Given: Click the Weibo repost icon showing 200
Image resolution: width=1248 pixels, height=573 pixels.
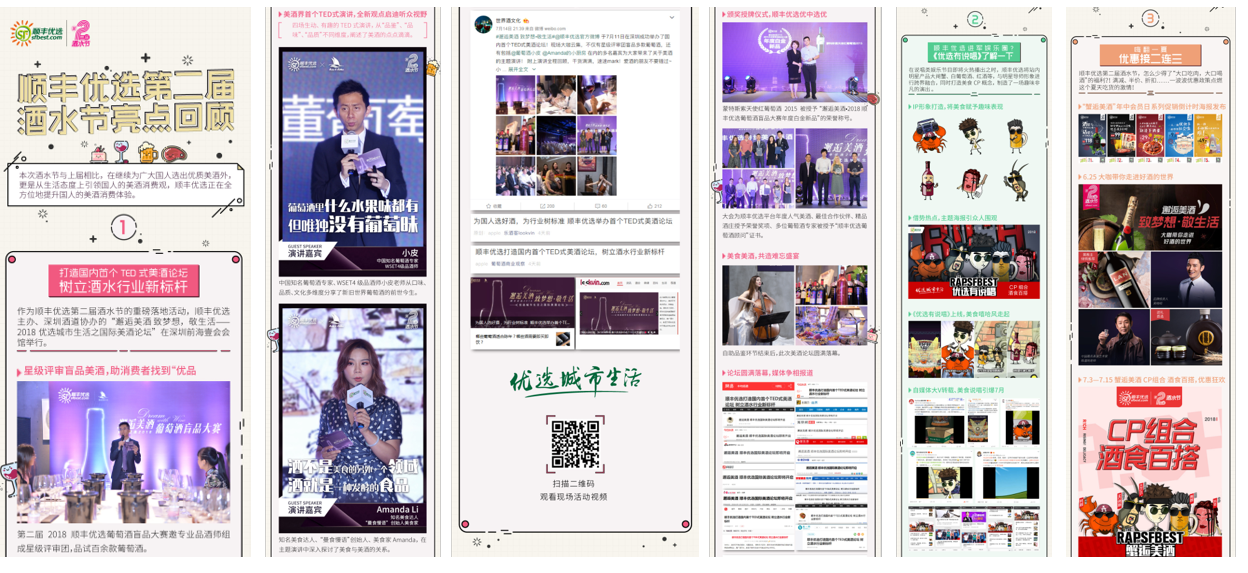Looking at the screenshot, I should click(x=546, y=206).
